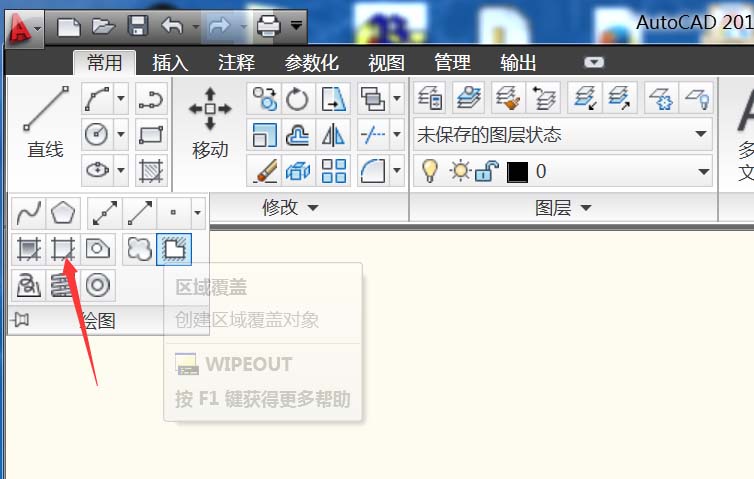This screenshot has width=754, height=479.
Task: Activate the 移动 move tool
Action: pyautogui.click(x=210, y=123)
